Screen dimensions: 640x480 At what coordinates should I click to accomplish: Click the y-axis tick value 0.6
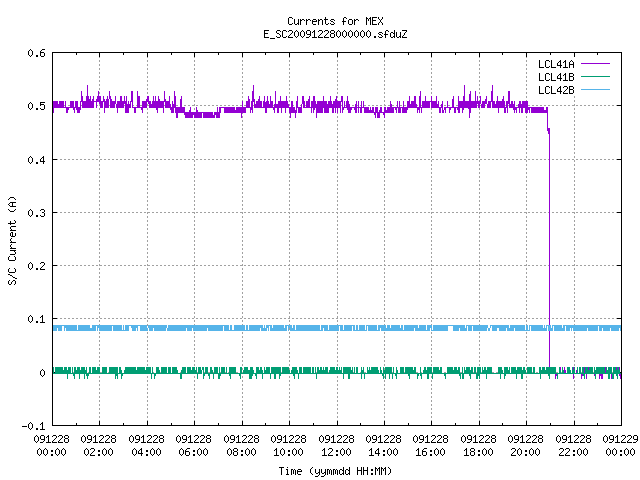click(x=37, y=53)
